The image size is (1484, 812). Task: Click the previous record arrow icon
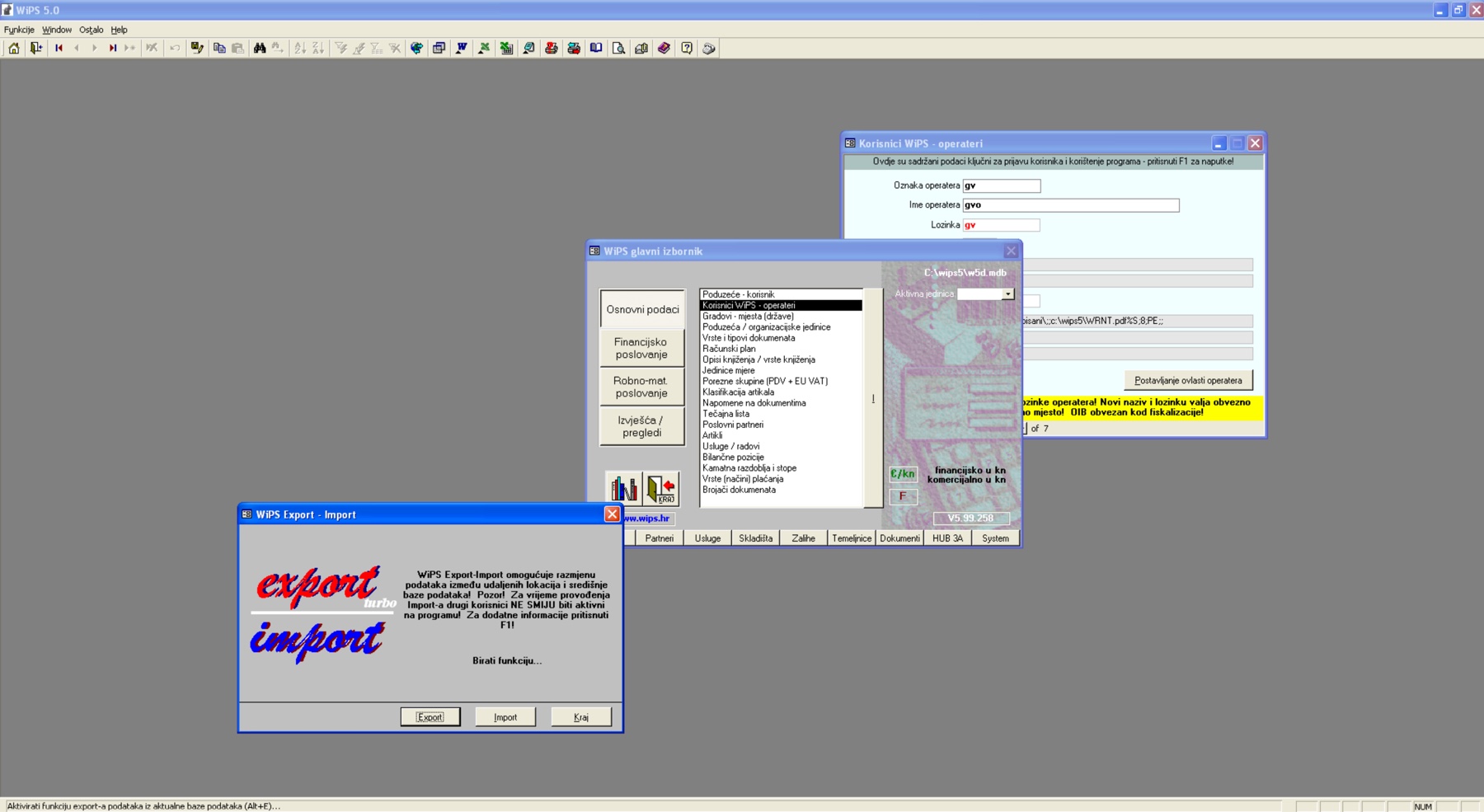coord(77,48)
